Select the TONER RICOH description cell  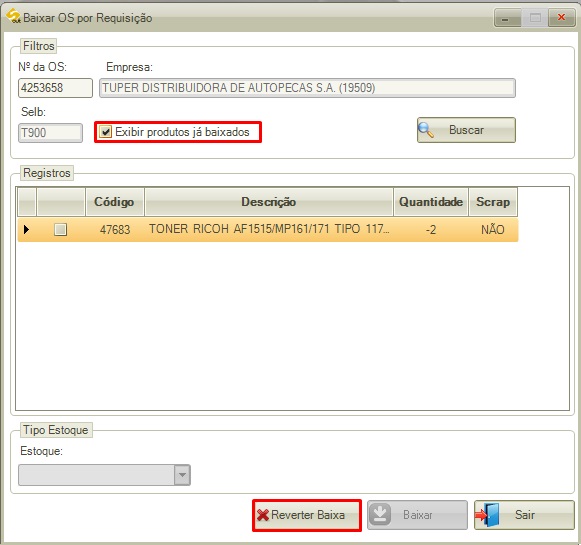pyautogui.click(x=269, y=230)
